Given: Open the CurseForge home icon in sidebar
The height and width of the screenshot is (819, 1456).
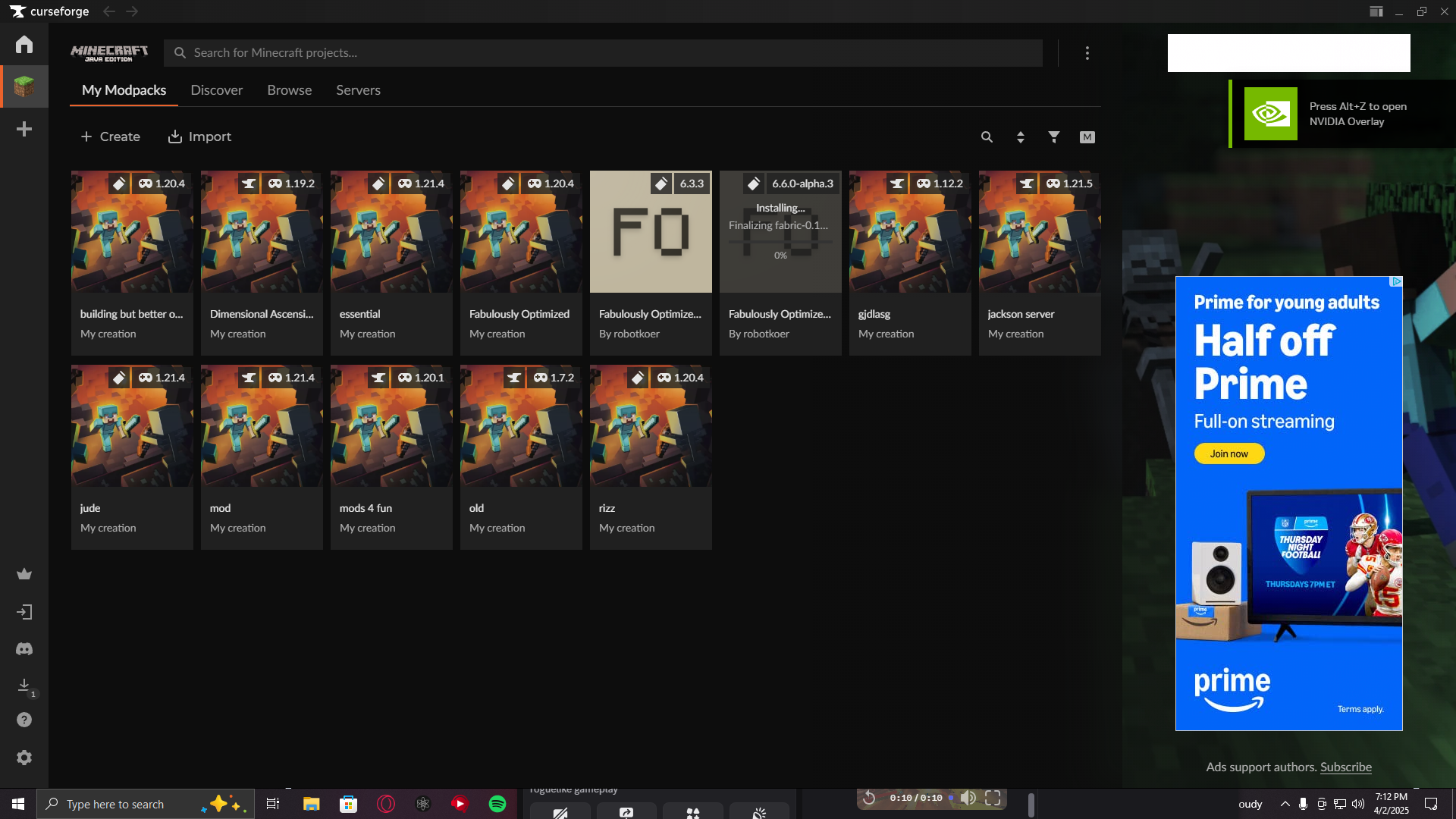Looking at the screenshot, I should tap(24, 45).
